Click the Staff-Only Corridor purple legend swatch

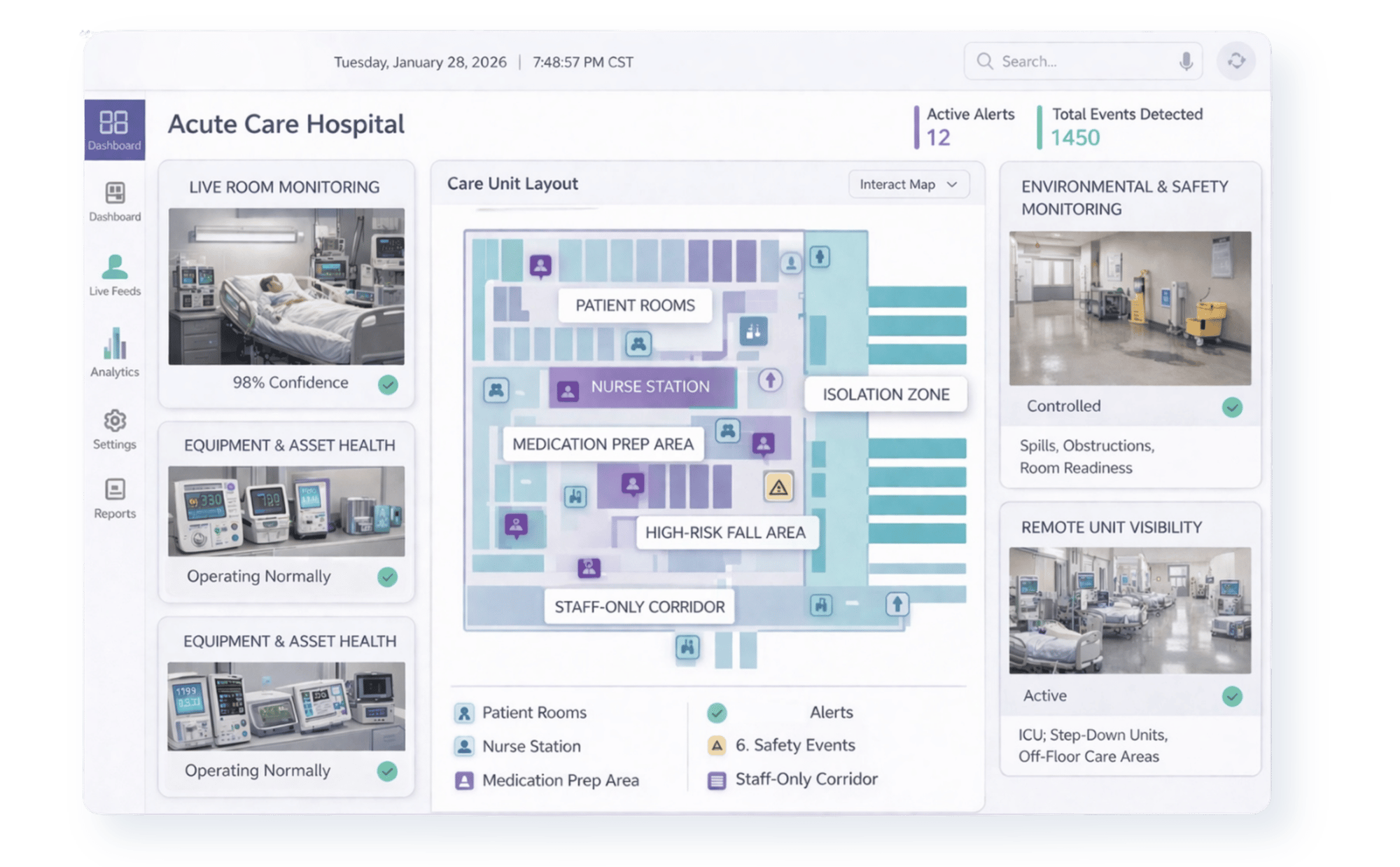pos(717,780)
